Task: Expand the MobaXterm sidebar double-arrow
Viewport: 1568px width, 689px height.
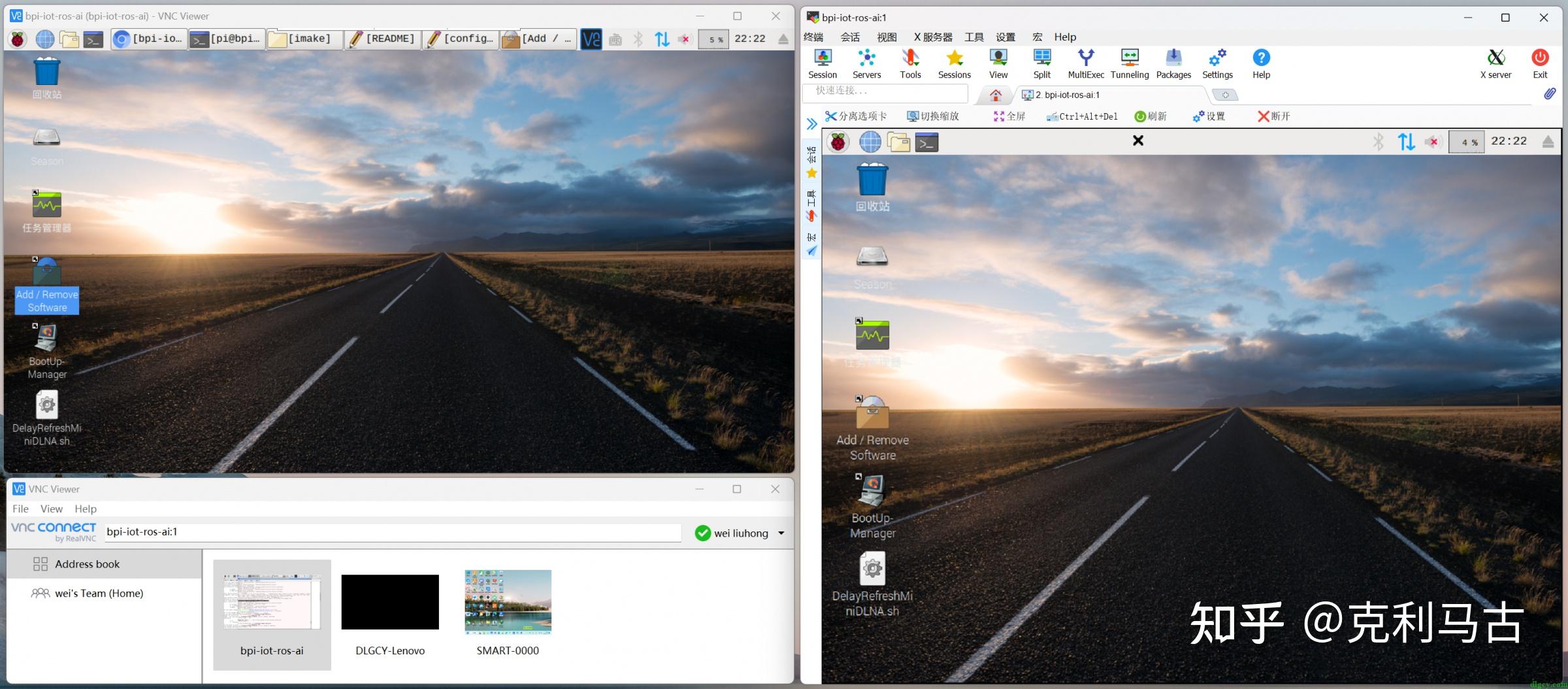Action: (x=811, y=124)
